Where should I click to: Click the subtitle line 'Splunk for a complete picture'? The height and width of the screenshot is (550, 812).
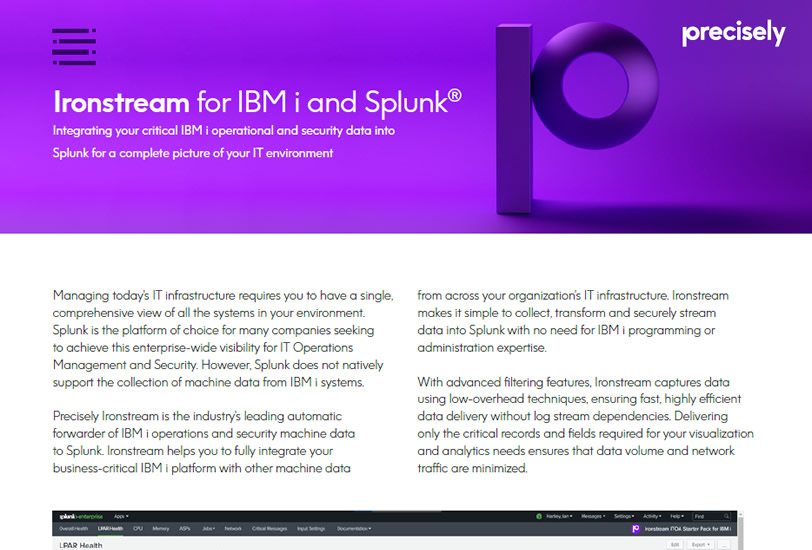[x=193, y=153]
